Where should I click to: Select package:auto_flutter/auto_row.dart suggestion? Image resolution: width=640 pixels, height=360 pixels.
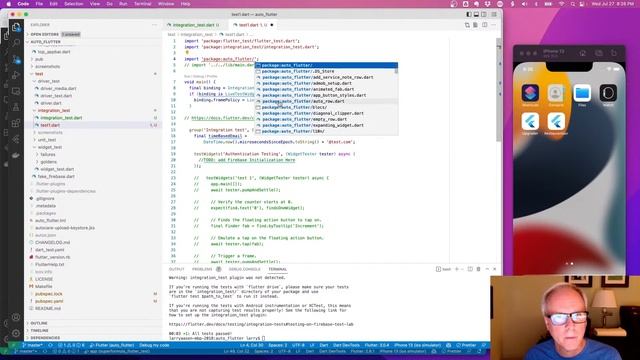(325, 101)
